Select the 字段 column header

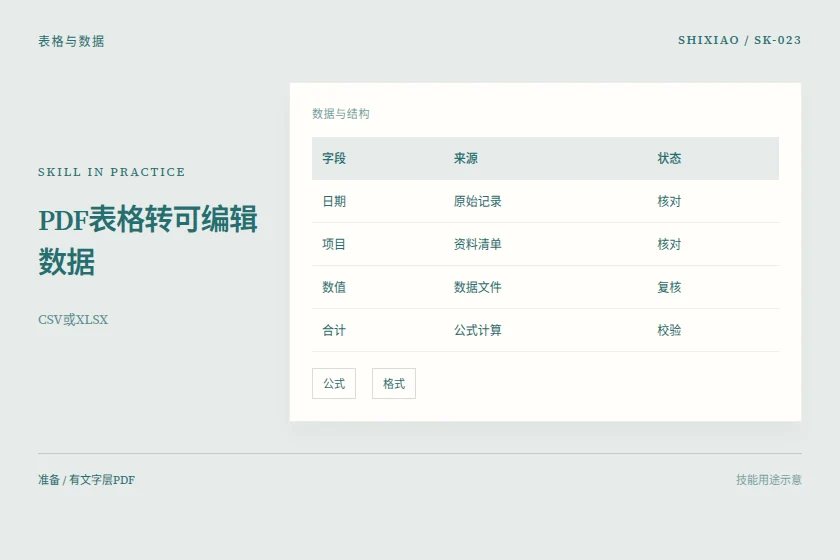[334, 159]
